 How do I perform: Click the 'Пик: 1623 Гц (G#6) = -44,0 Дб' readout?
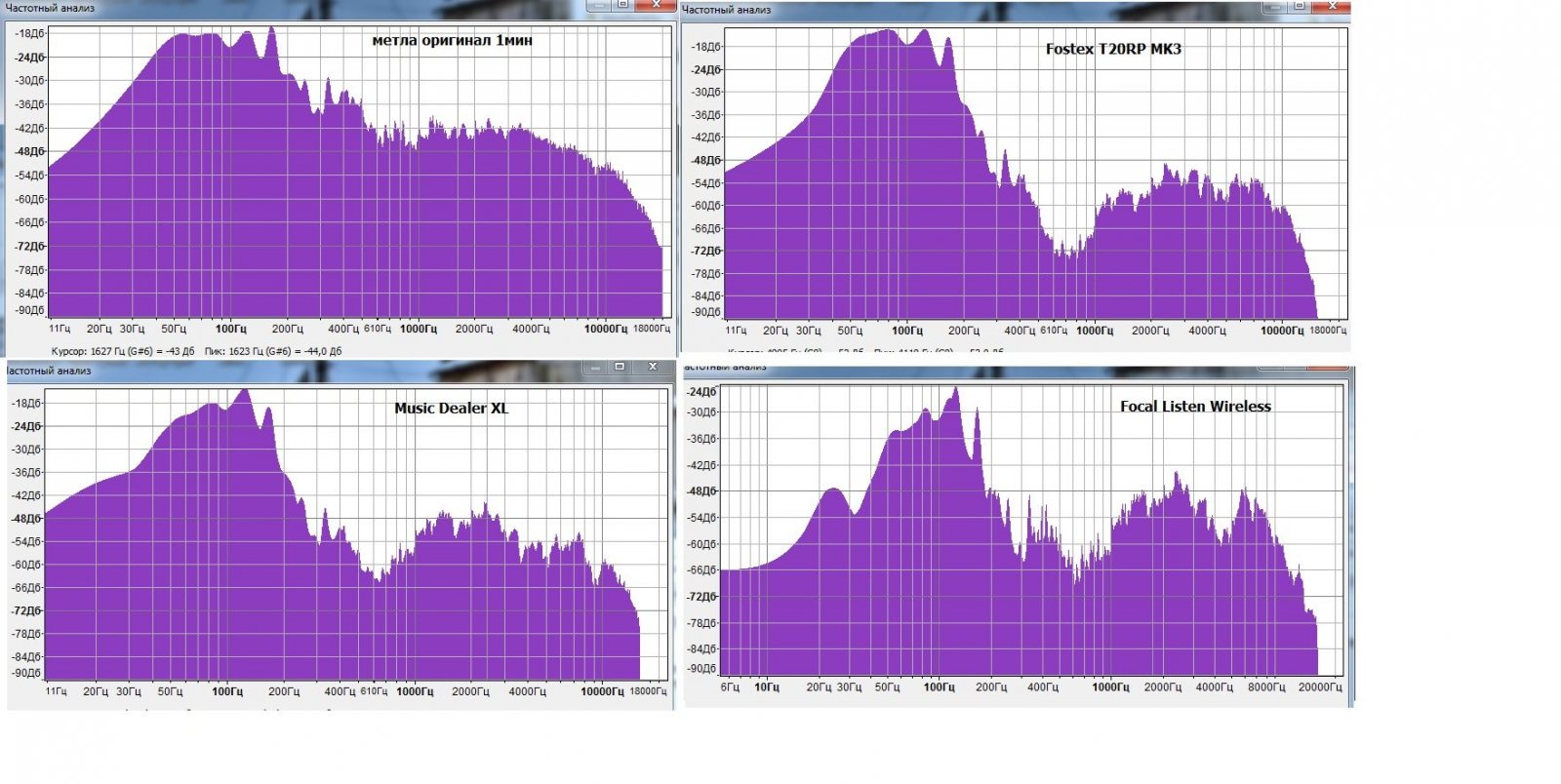click(x=273, y=351)
